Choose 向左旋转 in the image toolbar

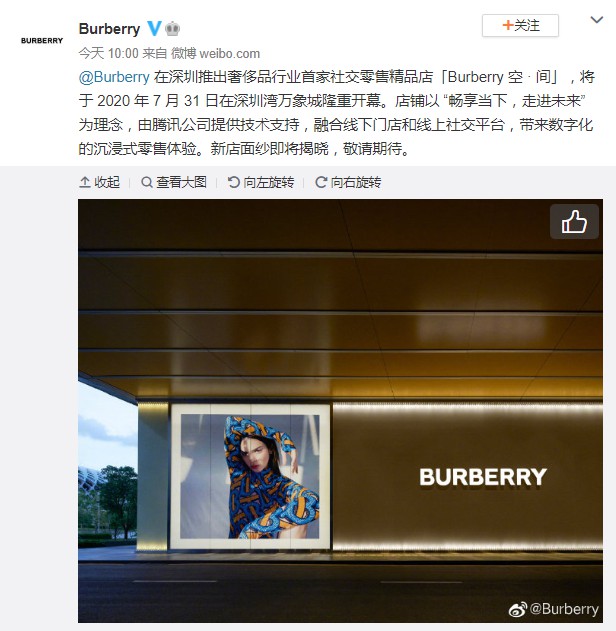tap(268, 183)
